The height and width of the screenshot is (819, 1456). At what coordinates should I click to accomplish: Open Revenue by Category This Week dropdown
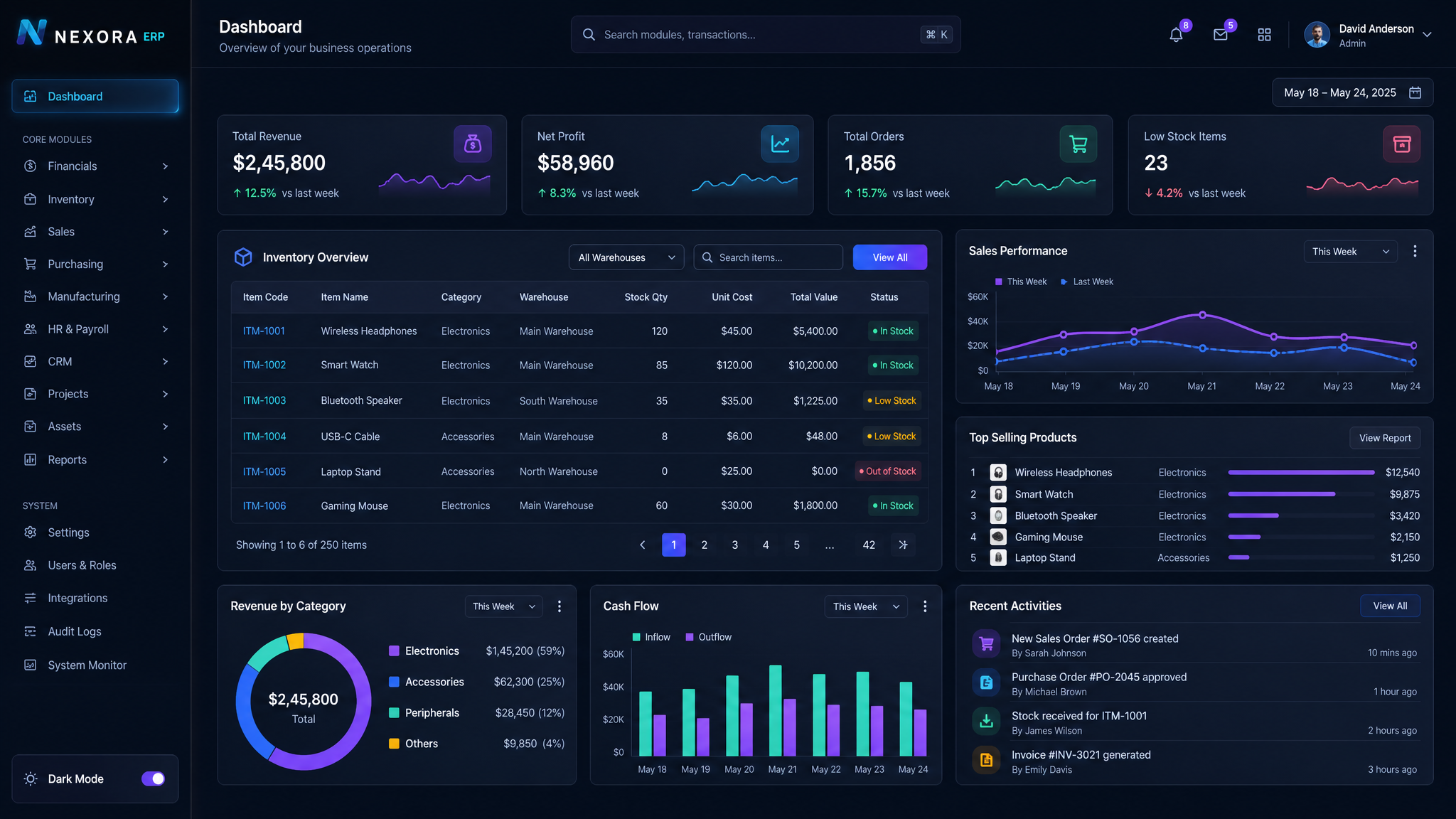click(x=504, y=606)
